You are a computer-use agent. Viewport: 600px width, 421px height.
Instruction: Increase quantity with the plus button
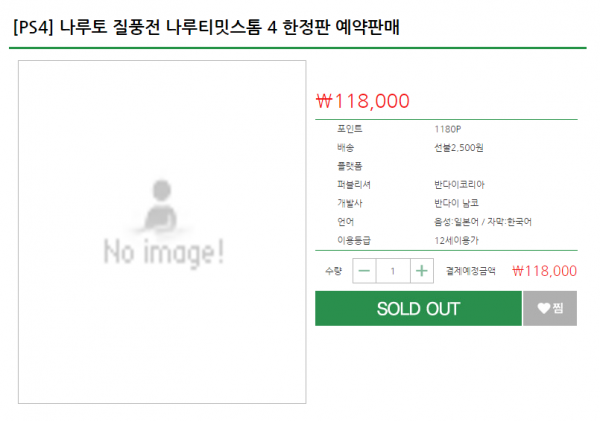tap(422, 271)
